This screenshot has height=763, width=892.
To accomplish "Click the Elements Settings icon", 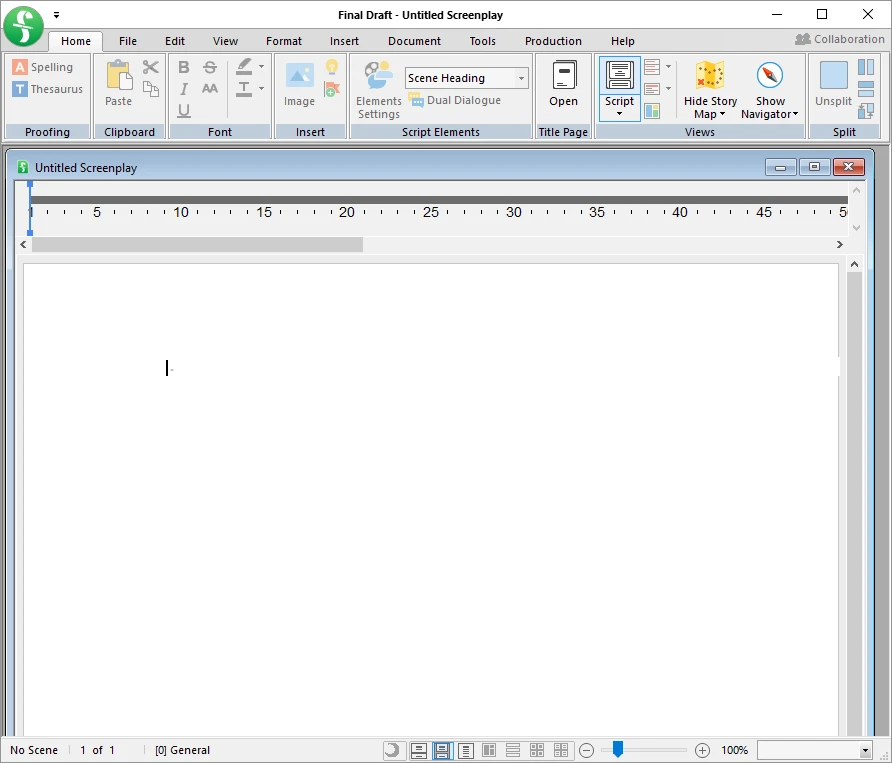I will 378,76.
